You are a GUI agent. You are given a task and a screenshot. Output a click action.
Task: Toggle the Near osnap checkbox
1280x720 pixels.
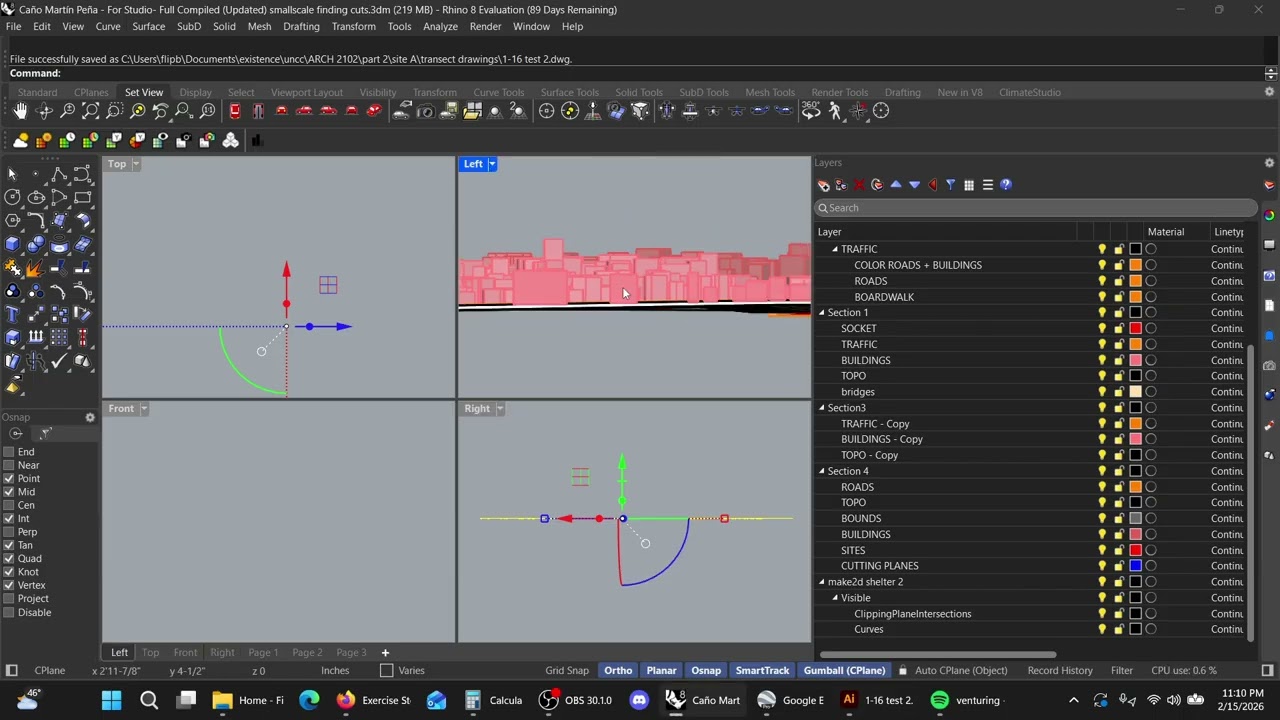(9, 465)
